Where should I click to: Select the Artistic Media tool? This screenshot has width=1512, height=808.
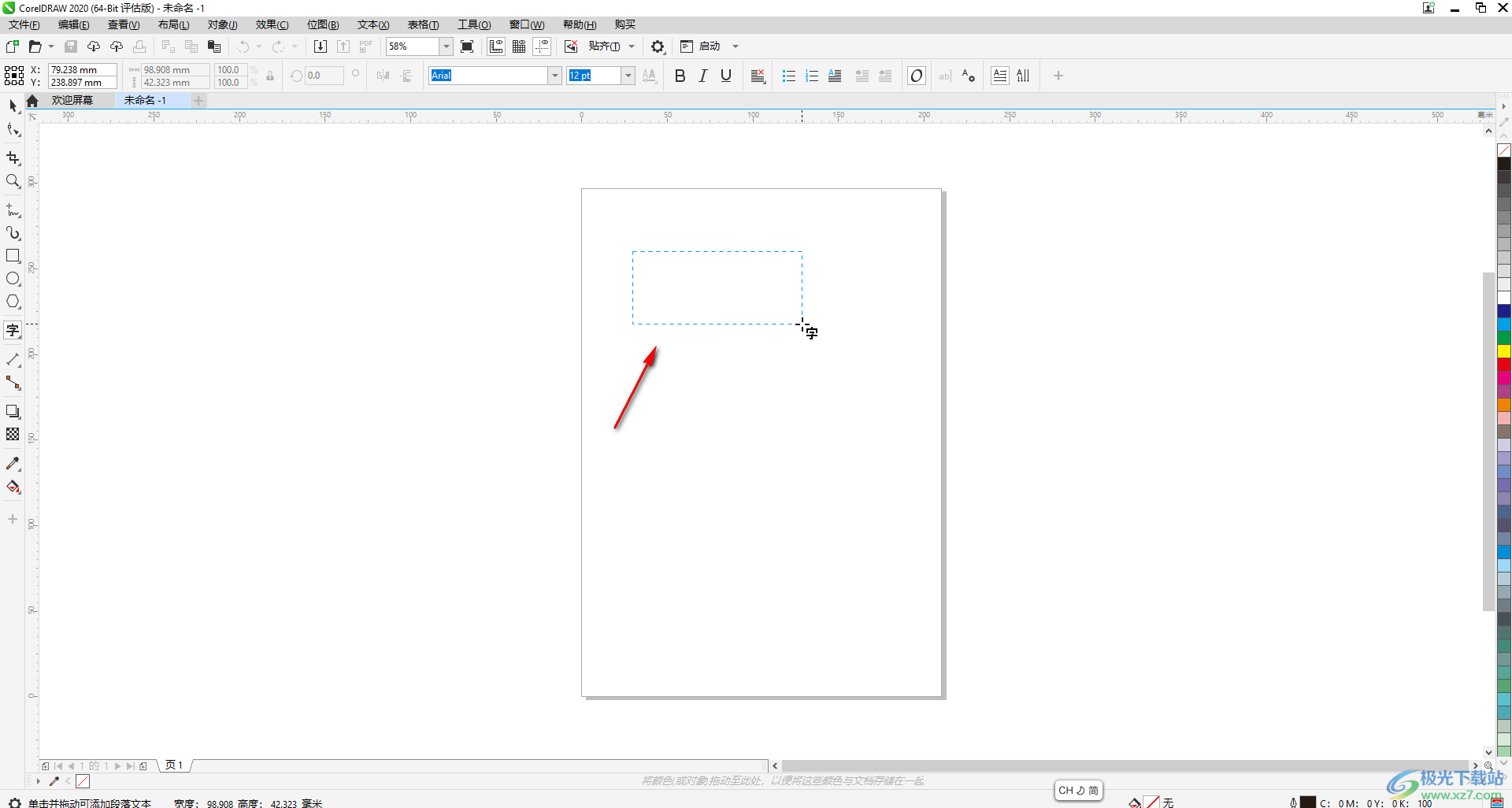click(x=13, y=233)
